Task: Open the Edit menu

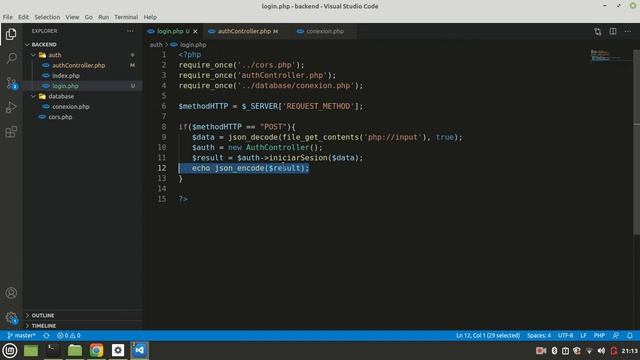Action: click(23, 17)
